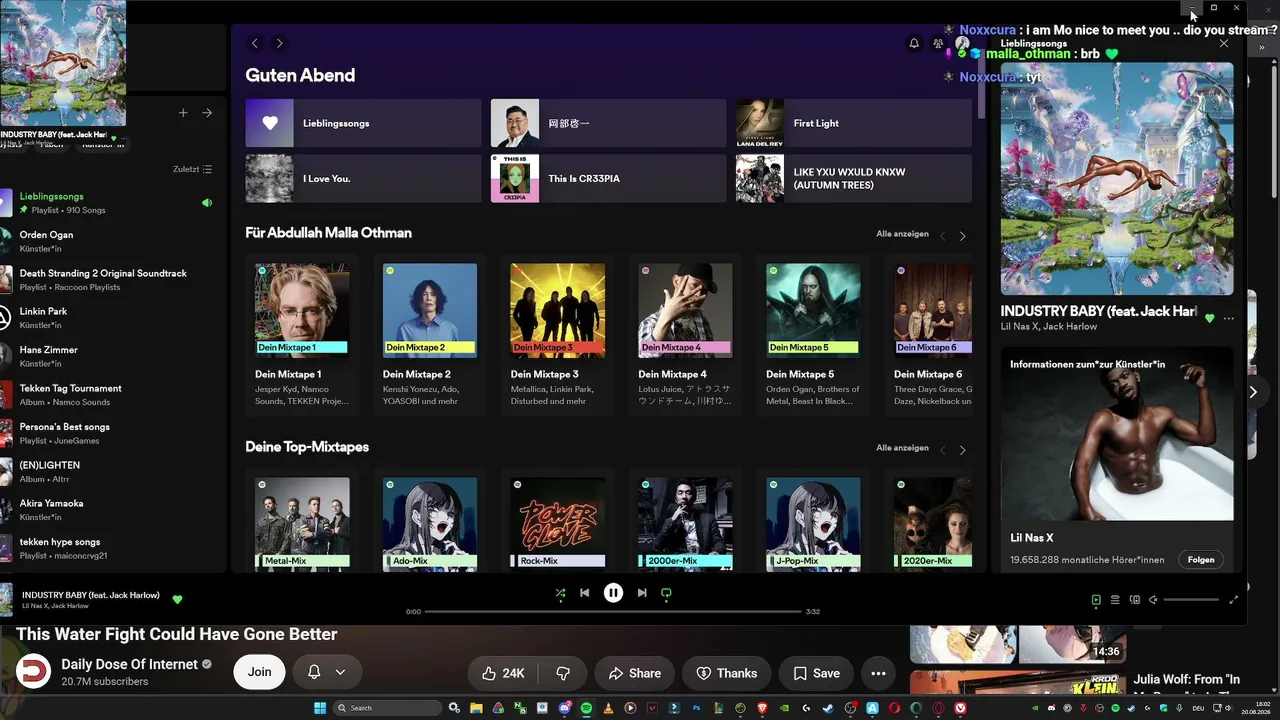Viewport: 1280px width, 720px height.
Task: Show previous mixtapes in Für Abdullah section
Action: (942, 236)
